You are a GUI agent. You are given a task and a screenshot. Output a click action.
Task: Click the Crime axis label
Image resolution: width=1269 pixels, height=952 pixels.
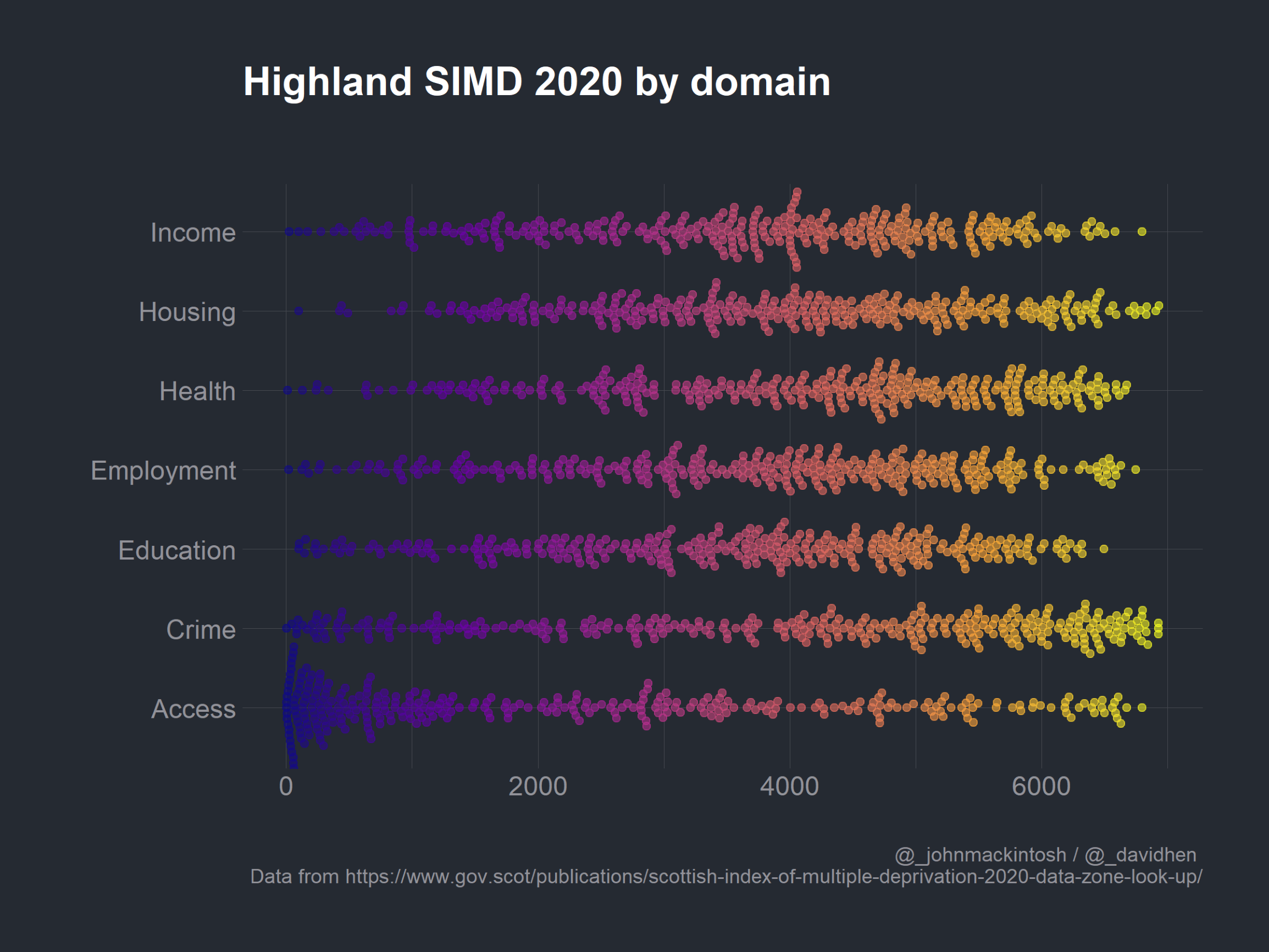click(x=201, y=629)
